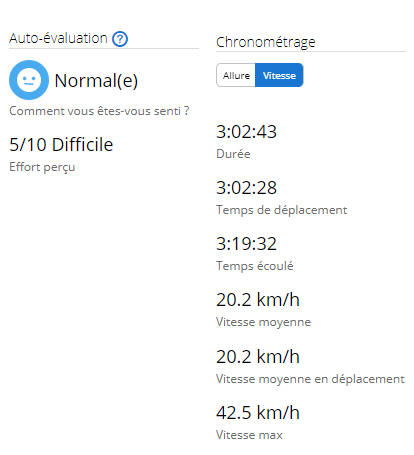Click the Durée label

(233, 154)
